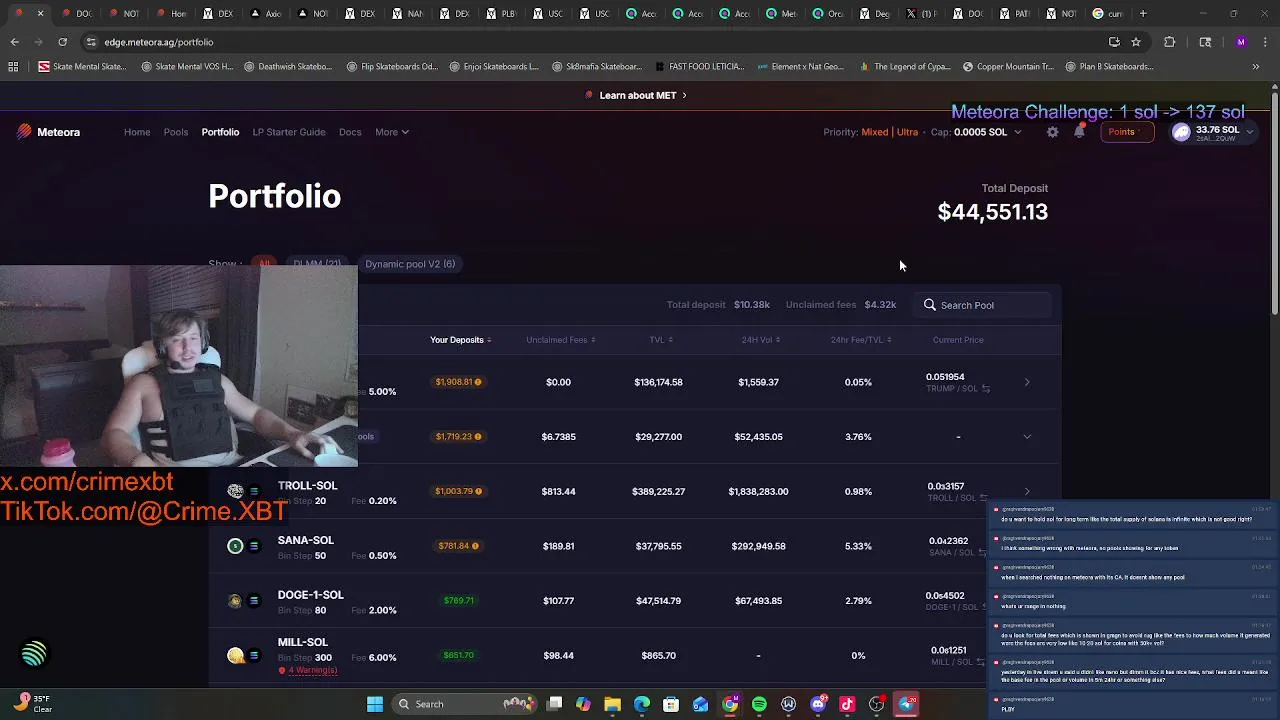Open the settings gear in Meteora header
The image size is (1280, 720).
[x=1052, y=132]
